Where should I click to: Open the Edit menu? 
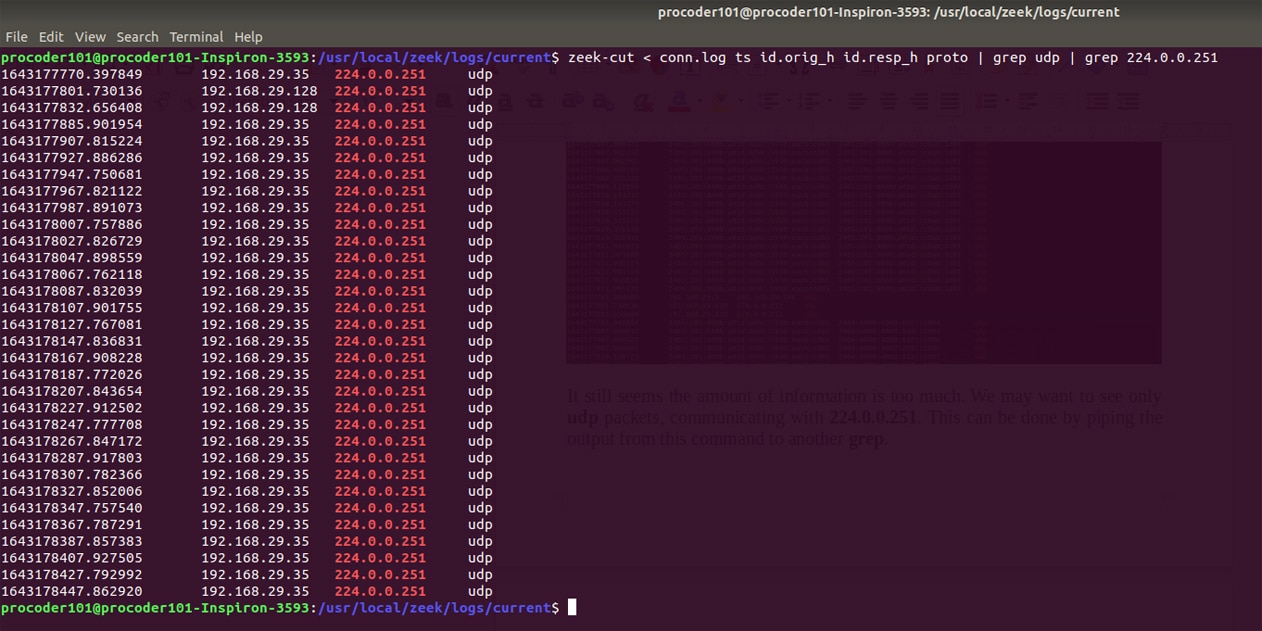(x=51, y=37)
